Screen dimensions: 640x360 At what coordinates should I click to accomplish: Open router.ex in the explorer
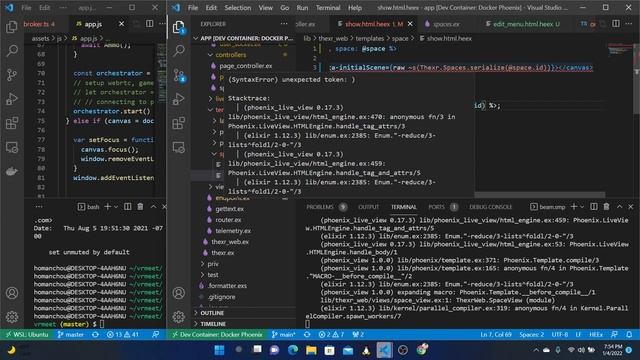228,220
